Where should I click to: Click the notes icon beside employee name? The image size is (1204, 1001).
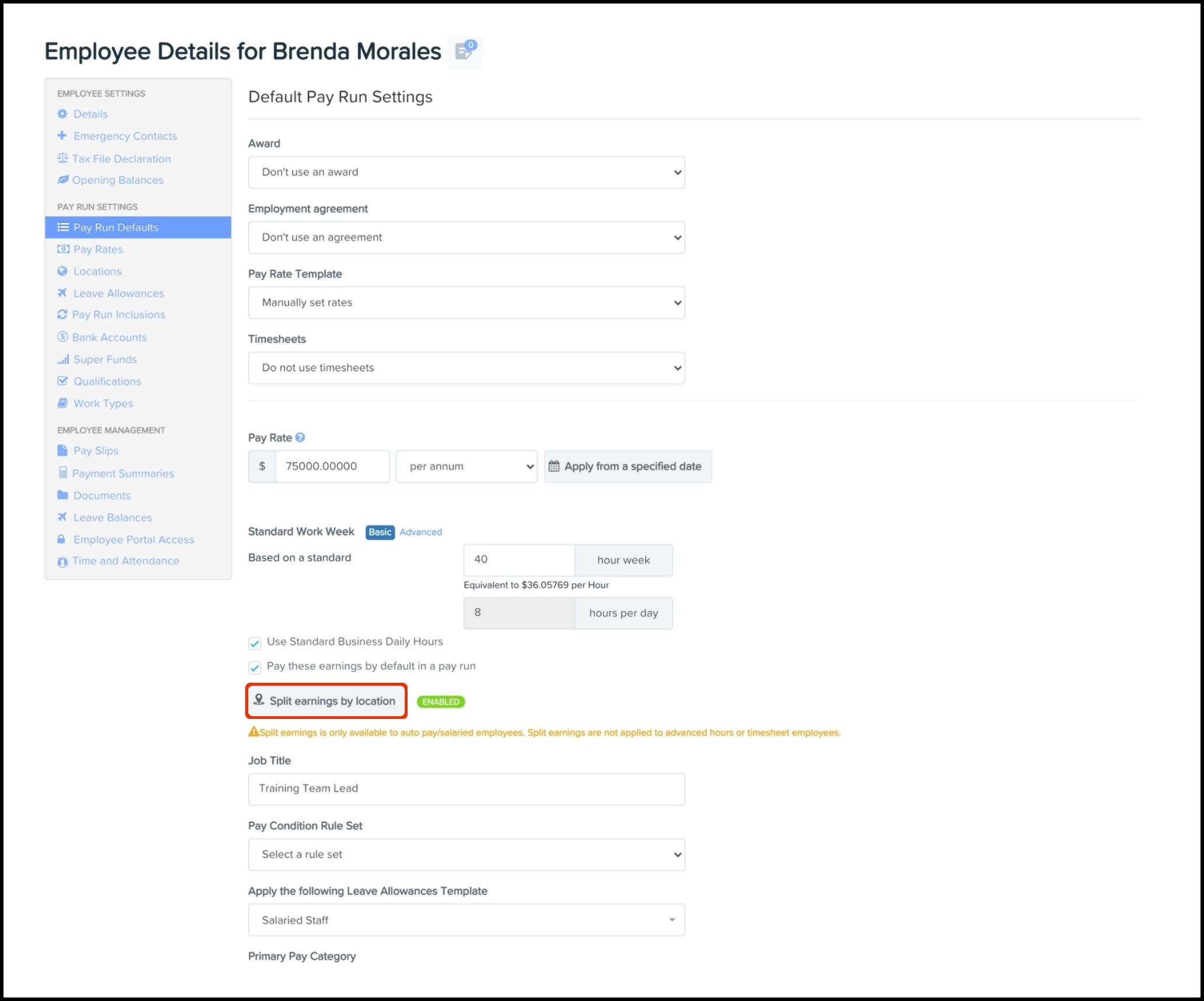(465, 51)
